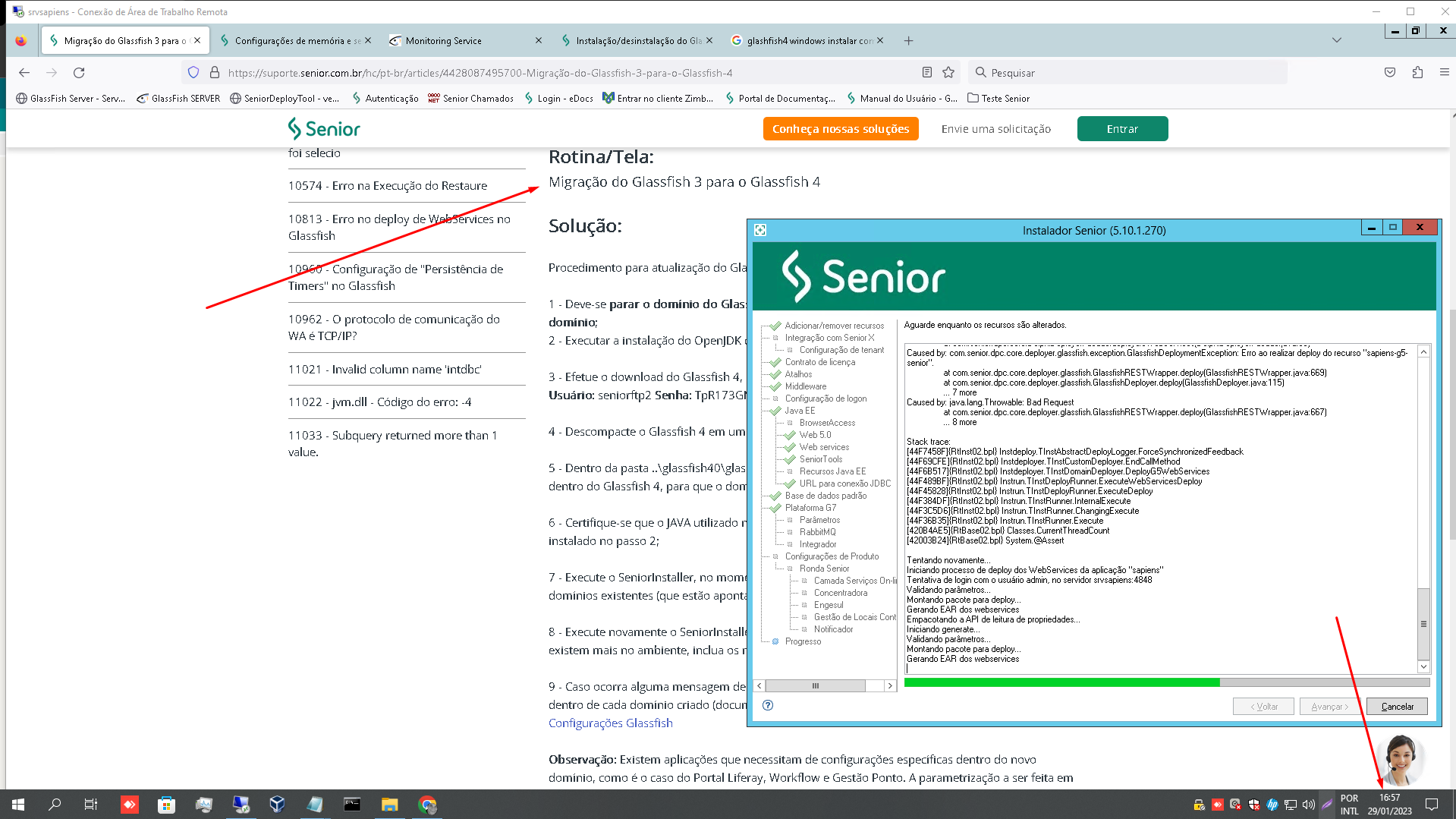Open Teste Senior bookmarks folder
The width and height of the screenshot is (1456, 819).
pyautogui.click(x=998, y=99)
